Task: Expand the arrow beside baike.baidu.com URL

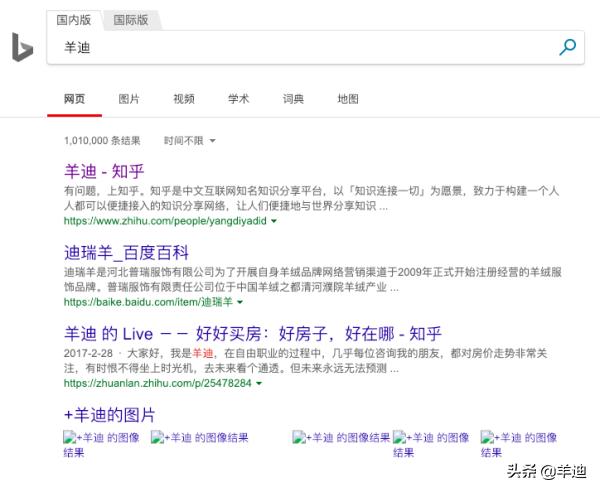Action: (x=240, y=302)
